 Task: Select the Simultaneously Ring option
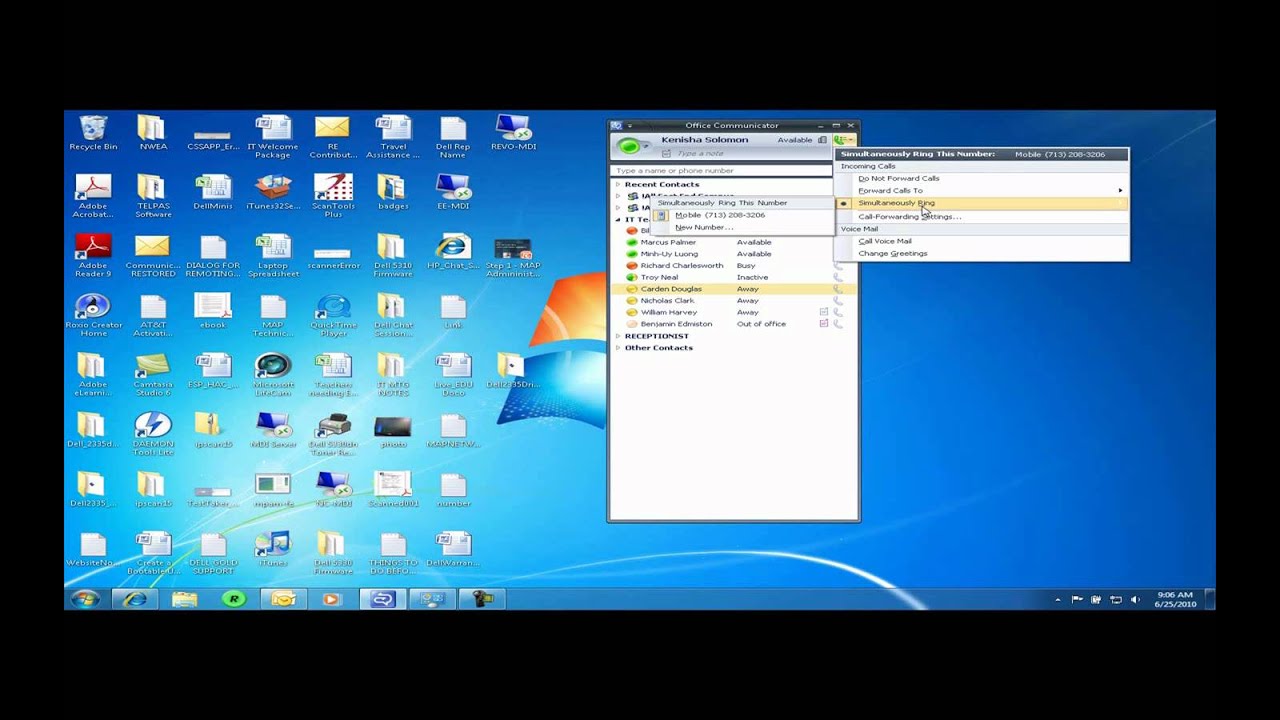[896, 203]
